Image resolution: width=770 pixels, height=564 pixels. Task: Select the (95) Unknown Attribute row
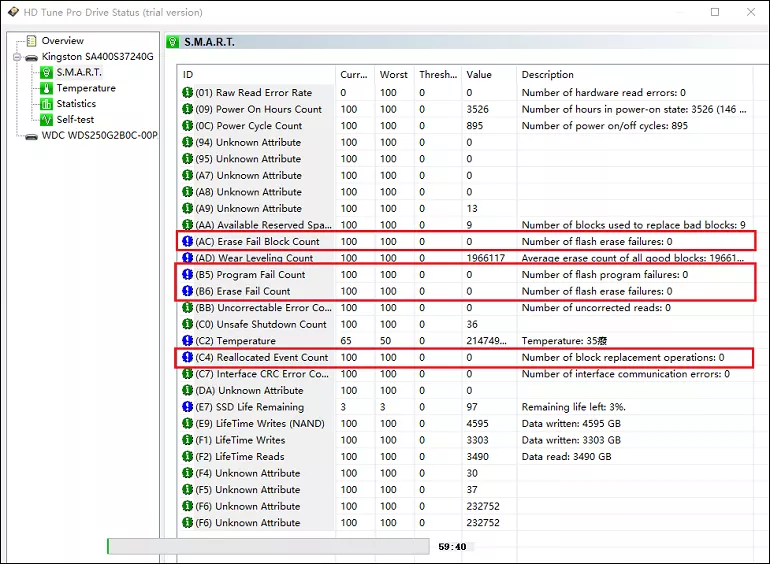pyautogui.click(x=465, y=159)
